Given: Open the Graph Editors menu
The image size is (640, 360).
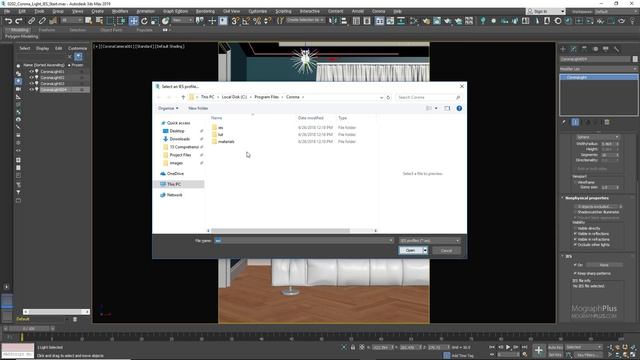Looking at the screenshot, I should tap(175, 11).
